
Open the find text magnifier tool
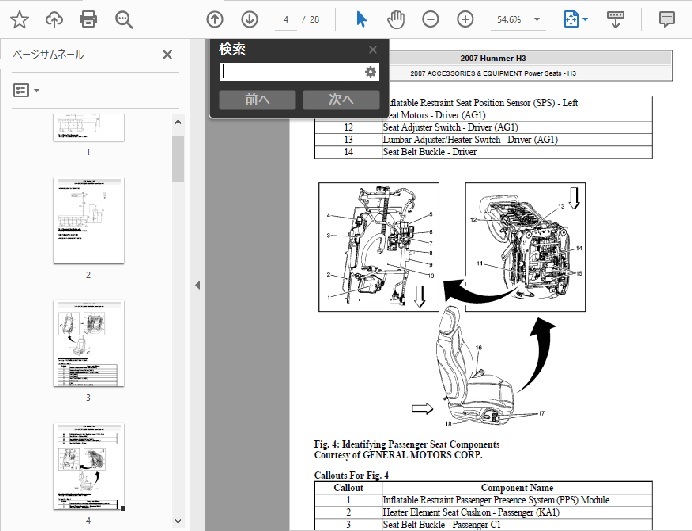tap(124, 19)
